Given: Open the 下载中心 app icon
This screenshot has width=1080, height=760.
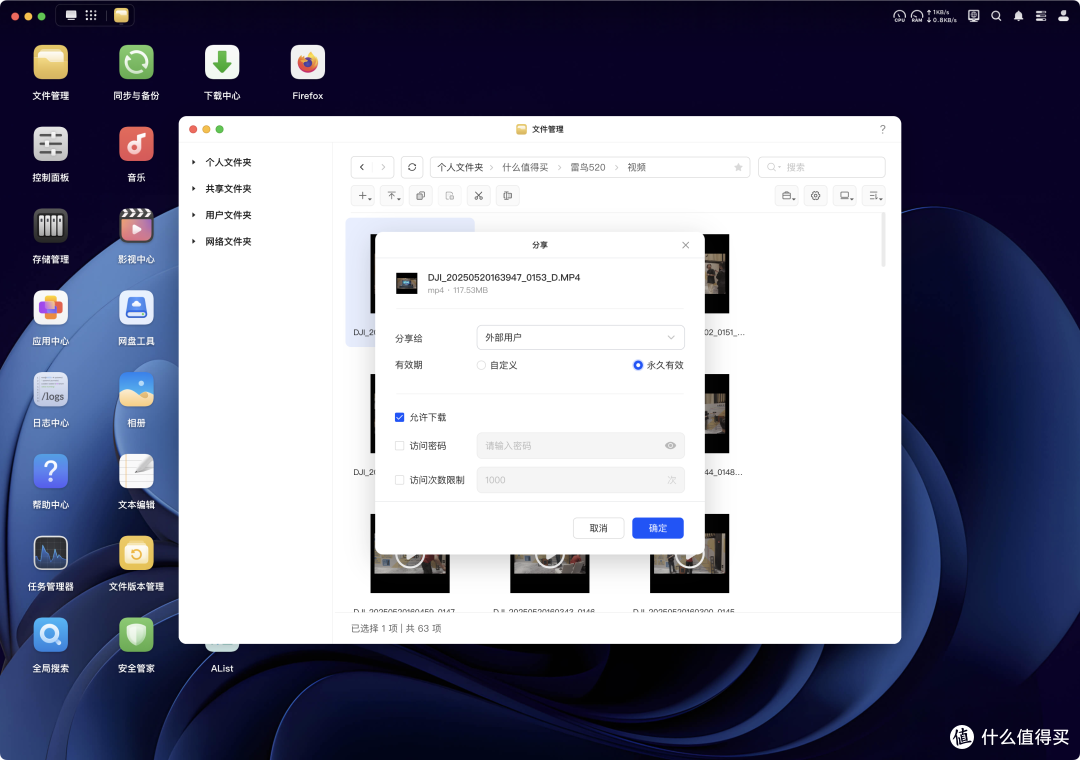Looking at the screenshot, I should (222, 63).
